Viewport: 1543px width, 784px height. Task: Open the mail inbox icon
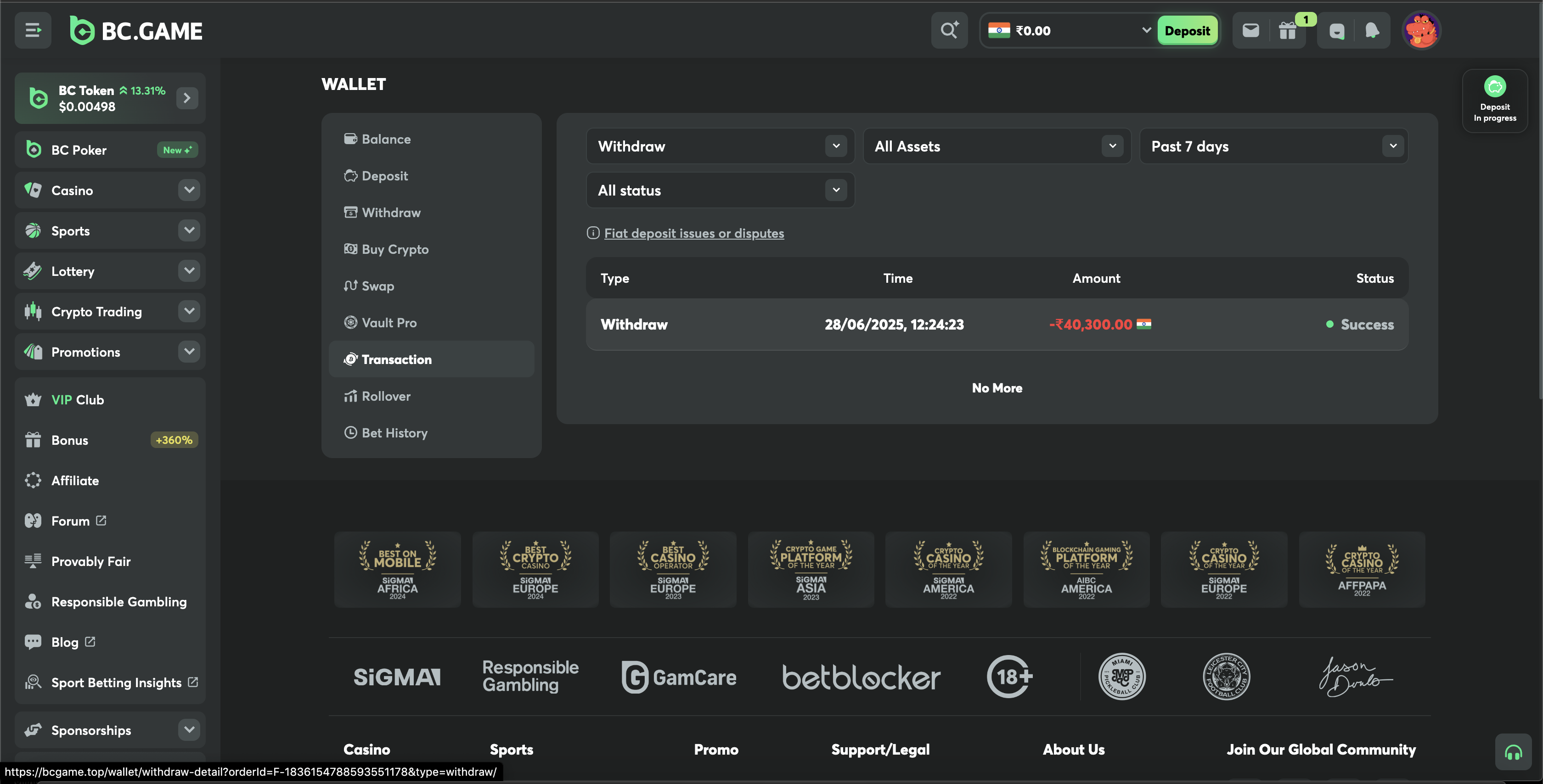(1250, 30)
